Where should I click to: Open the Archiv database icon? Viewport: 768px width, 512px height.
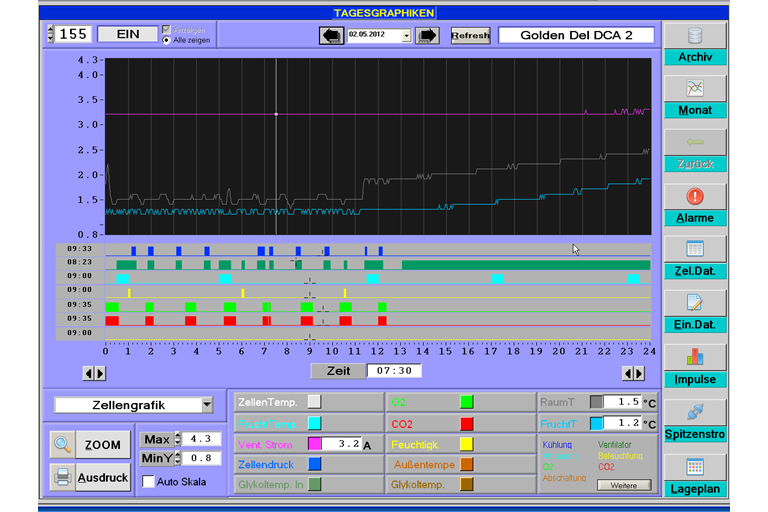pyautogui.click(x=695, y=36)
